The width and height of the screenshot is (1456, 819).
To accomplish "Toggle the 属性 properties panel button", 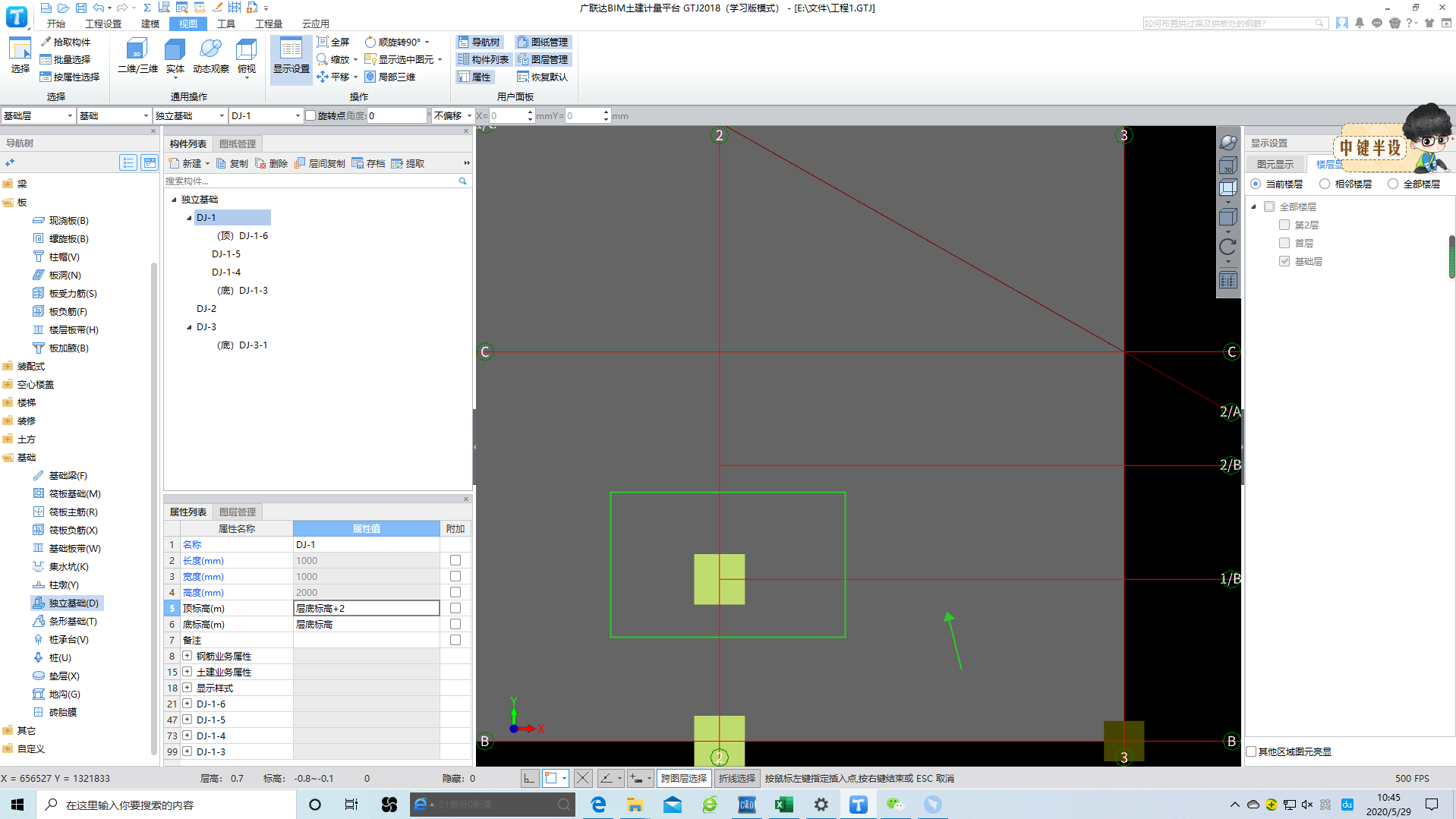I will pos(475,77).
